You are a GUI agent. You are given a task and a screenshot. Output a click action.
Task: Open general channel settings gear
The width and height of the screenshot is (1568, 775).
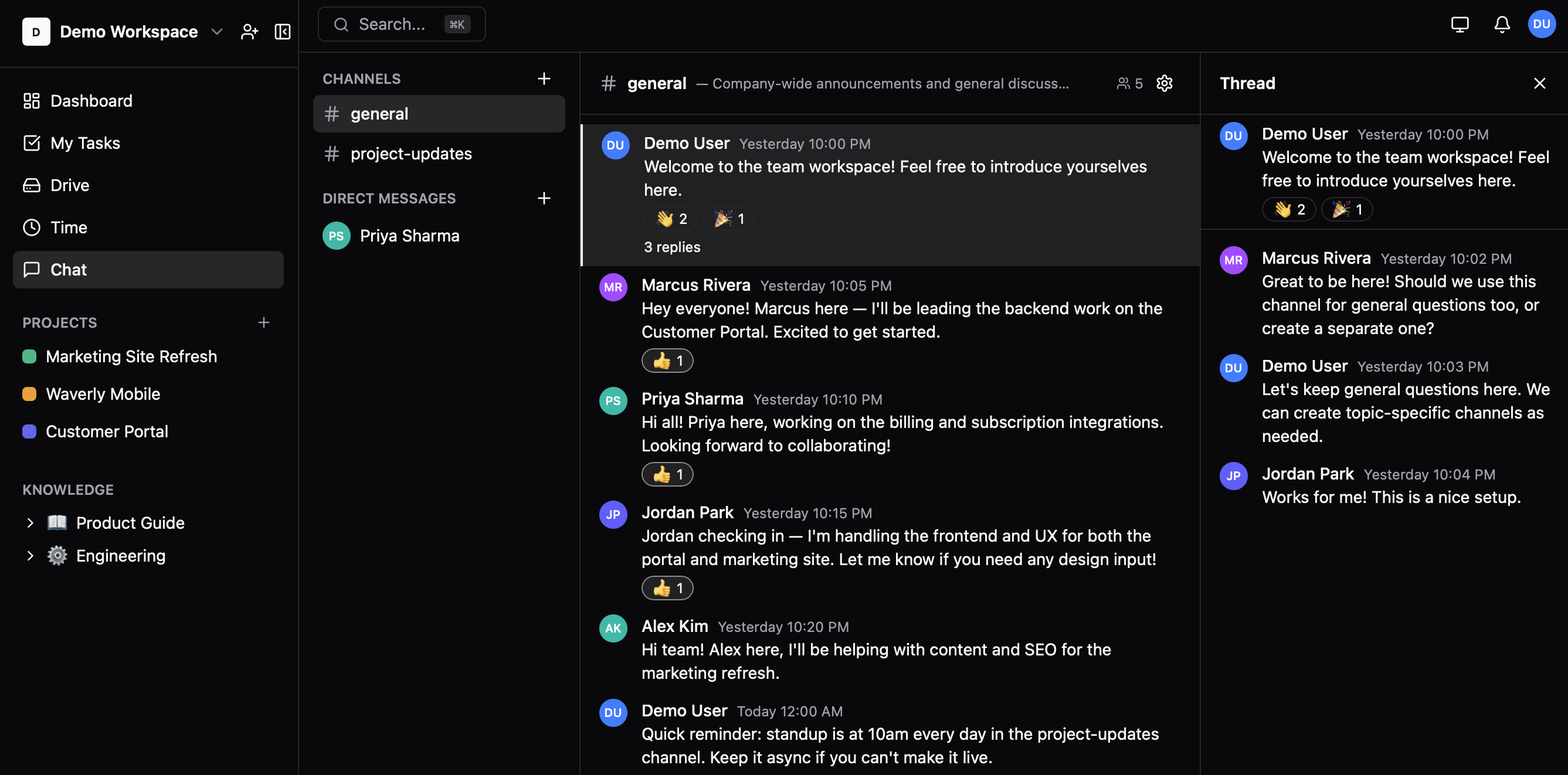(x=1164, y=83)
